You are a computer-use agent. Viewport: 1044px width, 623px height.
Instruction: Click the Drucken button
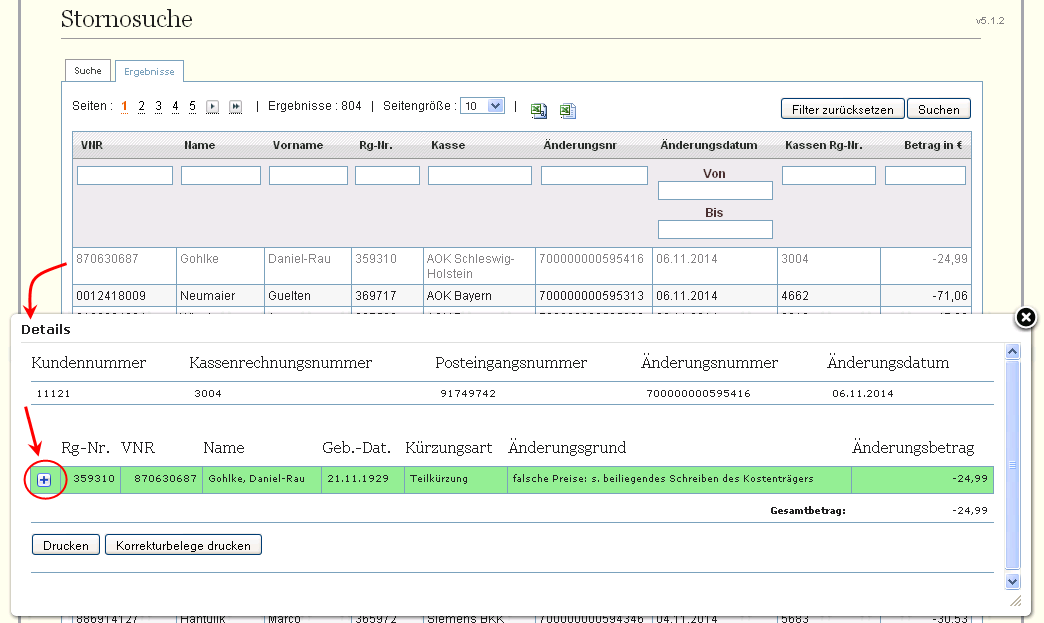[66, 545]
